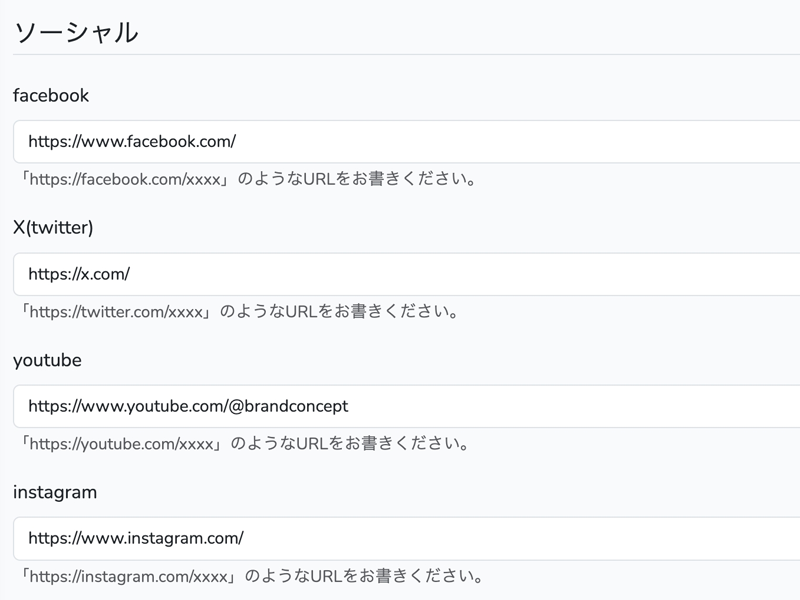Screen dimensions: 800x600
Task: Click the "ソーシャル" section heading
Action: click(76, 32)
